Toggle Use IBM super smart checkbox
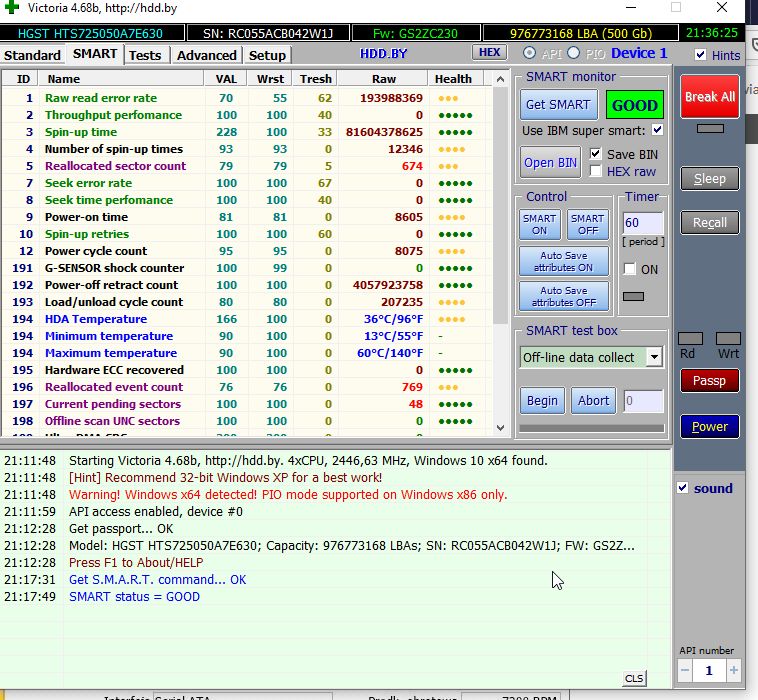 point(657,130)
